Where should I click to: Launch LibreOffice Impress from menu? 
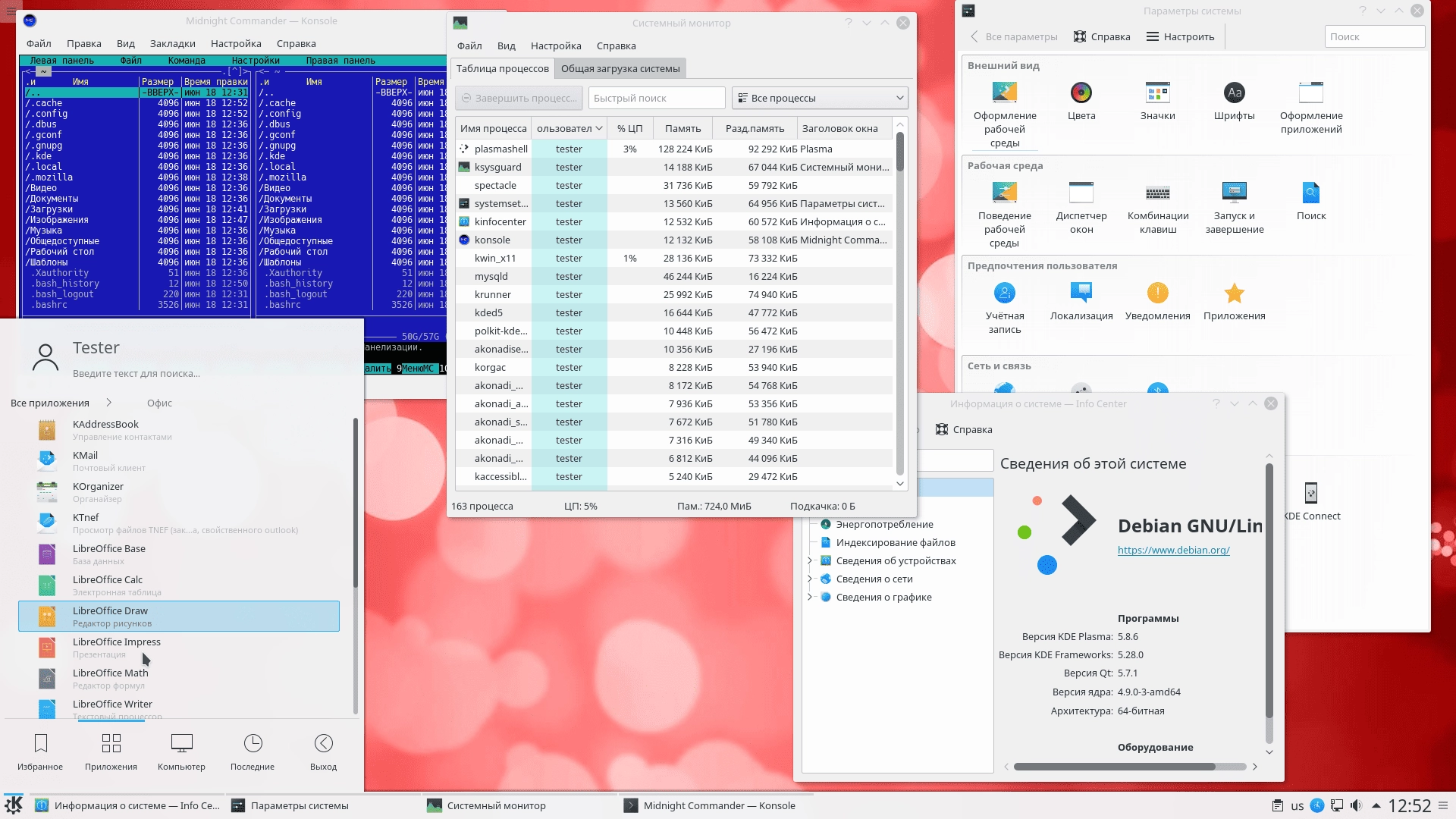(x=179, y=648)
